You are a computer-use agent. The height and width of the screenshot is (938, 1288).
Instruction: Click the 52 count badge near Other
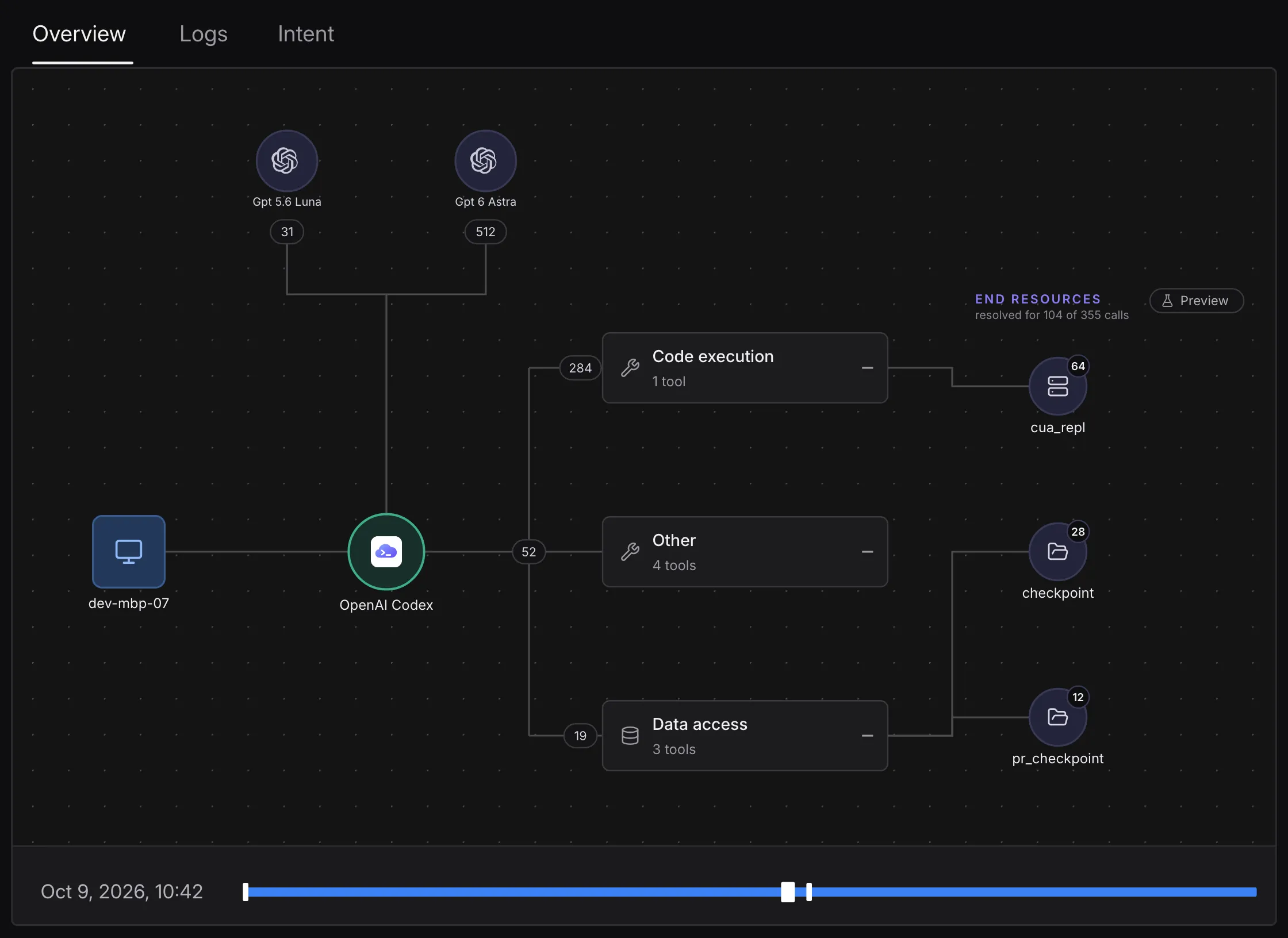pyautogui.click(x=528, y=552)
